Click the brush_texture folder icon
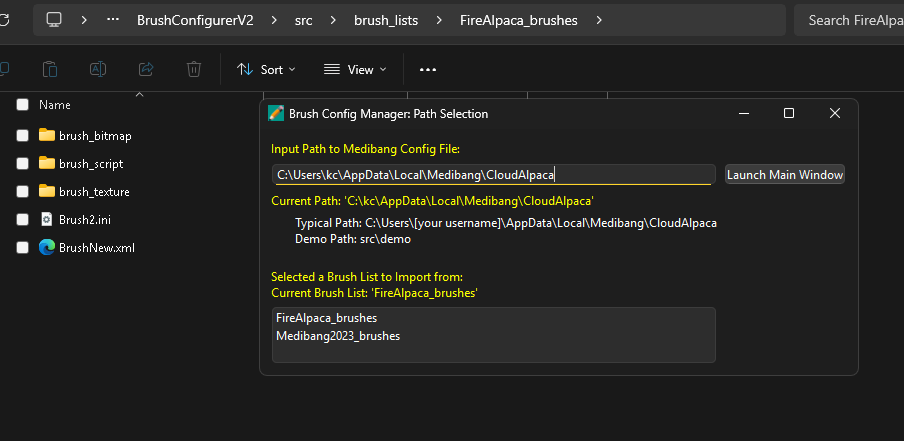This screenshot has height=441, width=904. (x=47, y=191)
